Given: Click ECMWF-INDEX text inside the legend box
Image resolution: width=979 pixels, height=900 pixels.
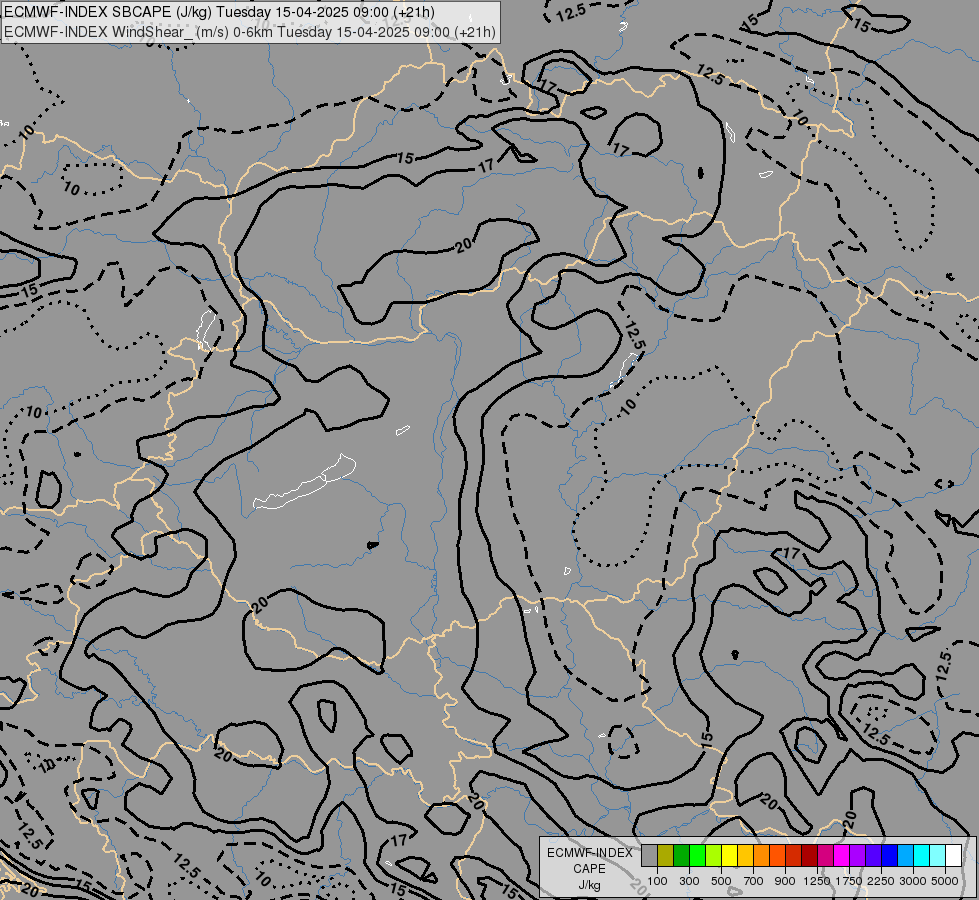Looking at the screenshot, I should [x=590, y=853].
